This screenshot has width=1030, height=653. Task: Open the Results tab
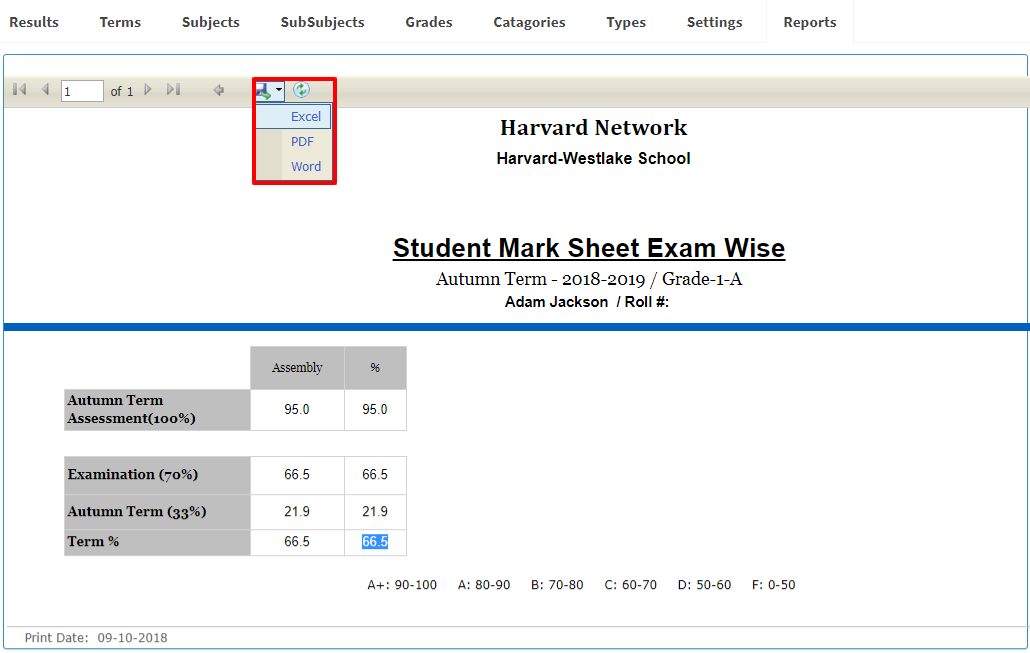(x=34, y=22)
